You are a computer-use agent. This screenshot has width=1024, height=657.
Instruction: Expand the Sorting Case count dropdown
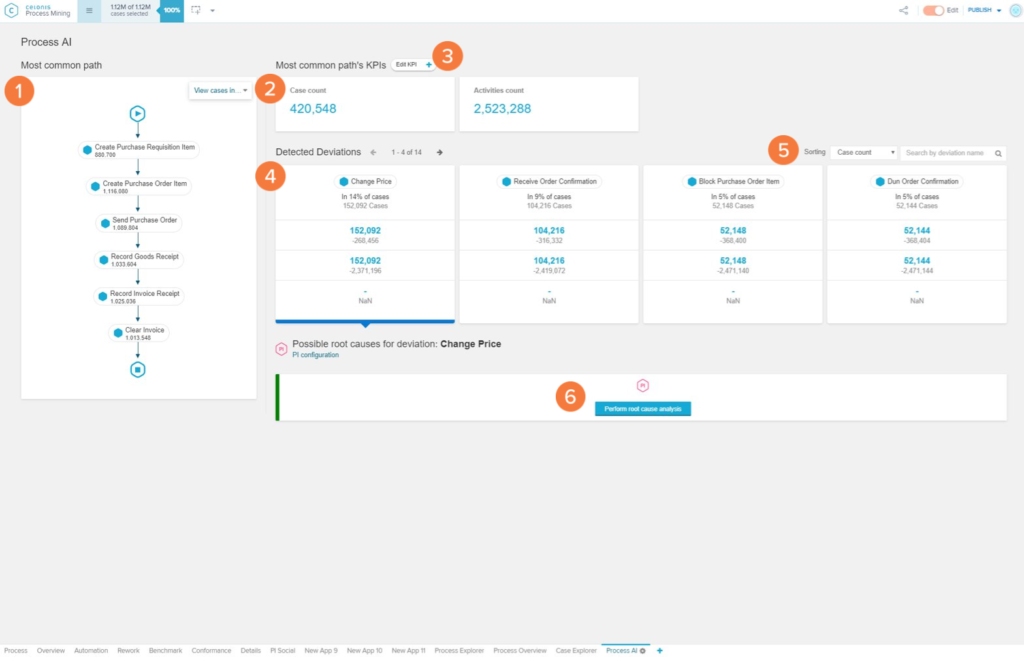(x=864, y=153)
